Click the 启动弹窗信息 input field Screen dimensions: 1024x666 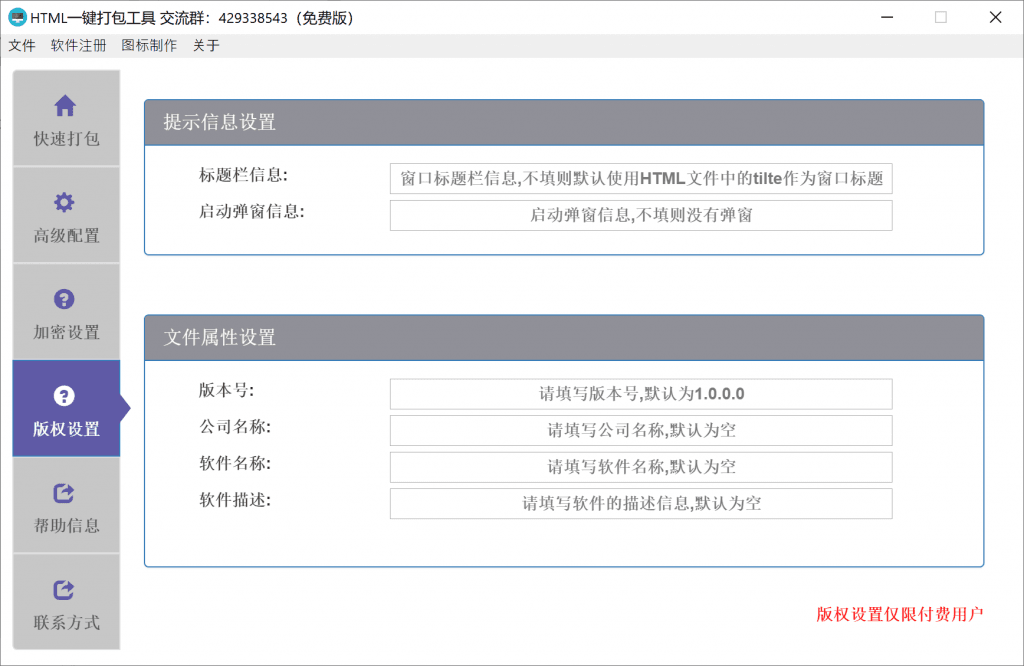point(640,215)
